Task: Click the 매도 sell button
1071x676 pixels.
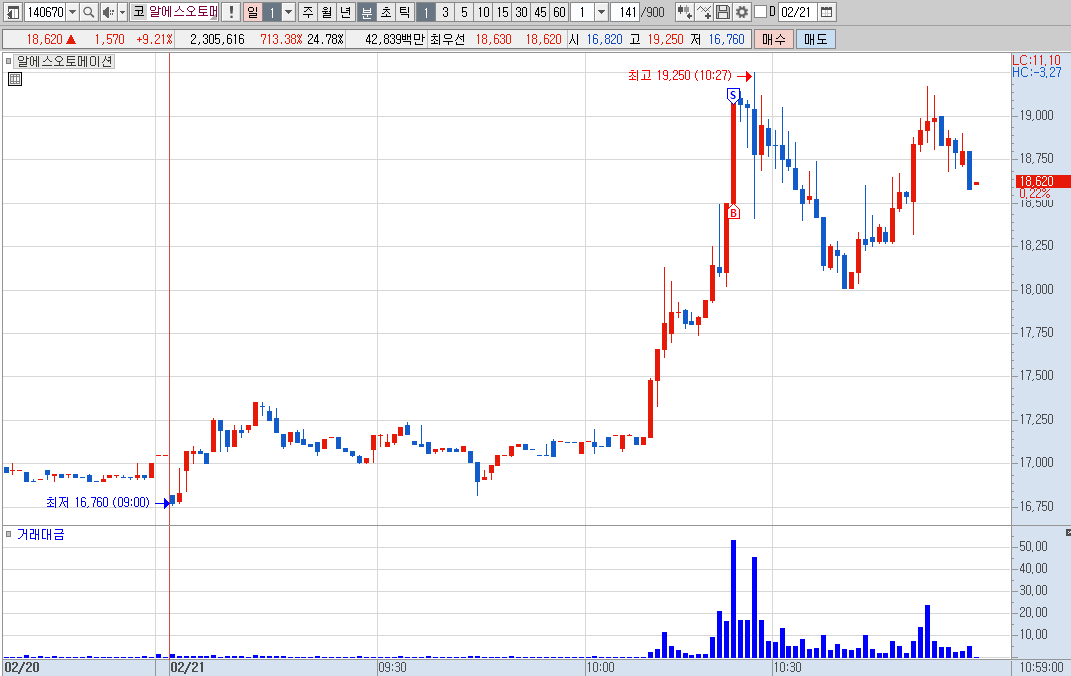Action: click(816, 39)
